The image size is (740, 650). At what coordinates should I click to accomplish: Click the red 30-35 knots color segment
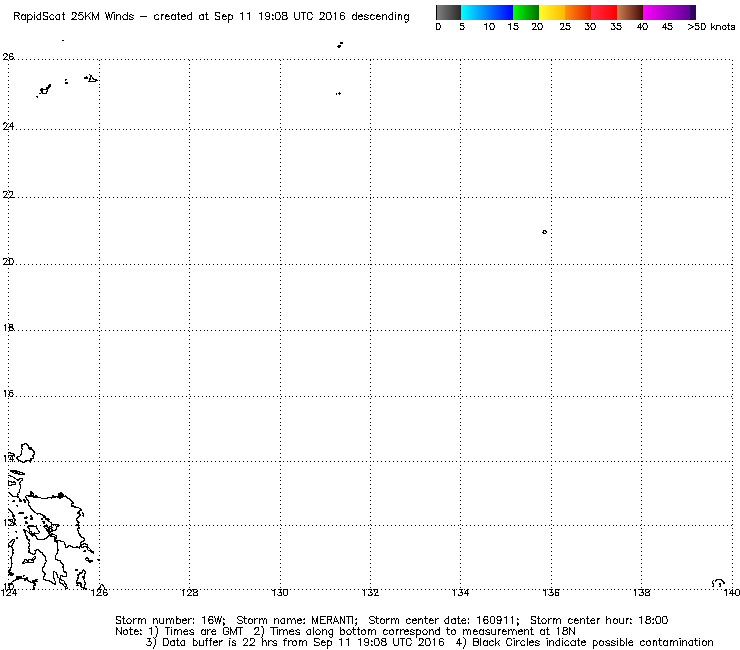604,12
